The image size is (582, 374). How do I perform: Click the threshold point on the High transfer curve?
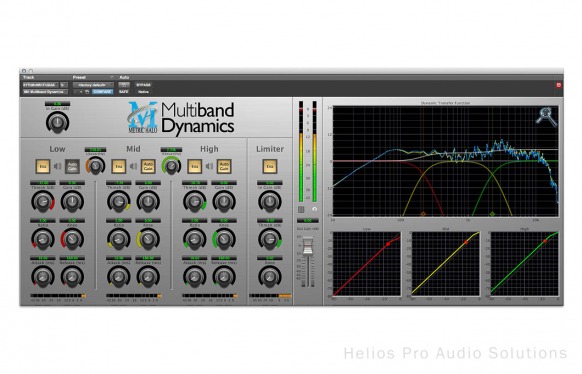545,241
